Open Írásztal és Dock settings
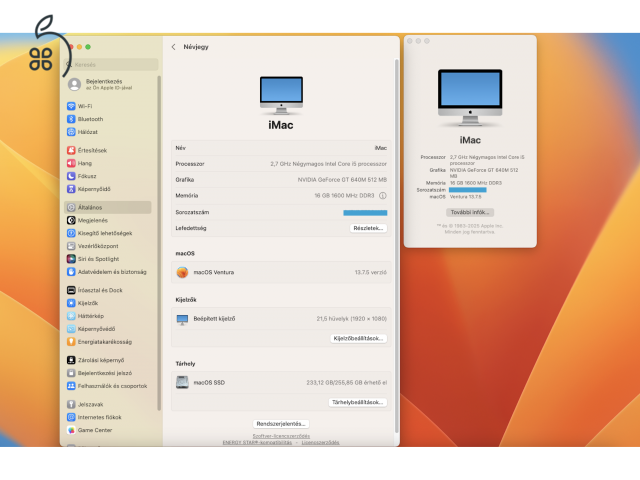The image size is (640, 480). 100,290
